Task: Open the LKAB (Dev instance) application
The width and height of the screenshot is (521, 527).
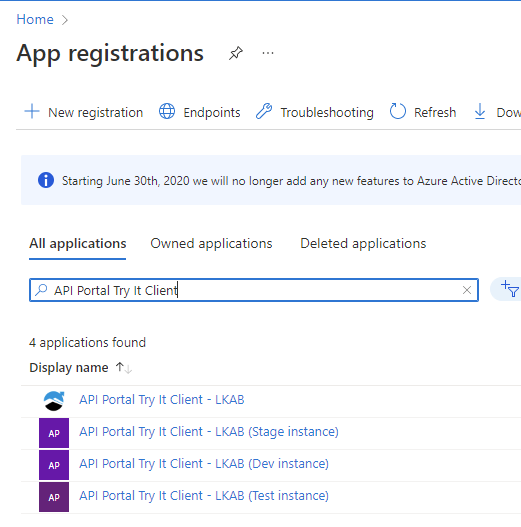Action: (204, 463)
